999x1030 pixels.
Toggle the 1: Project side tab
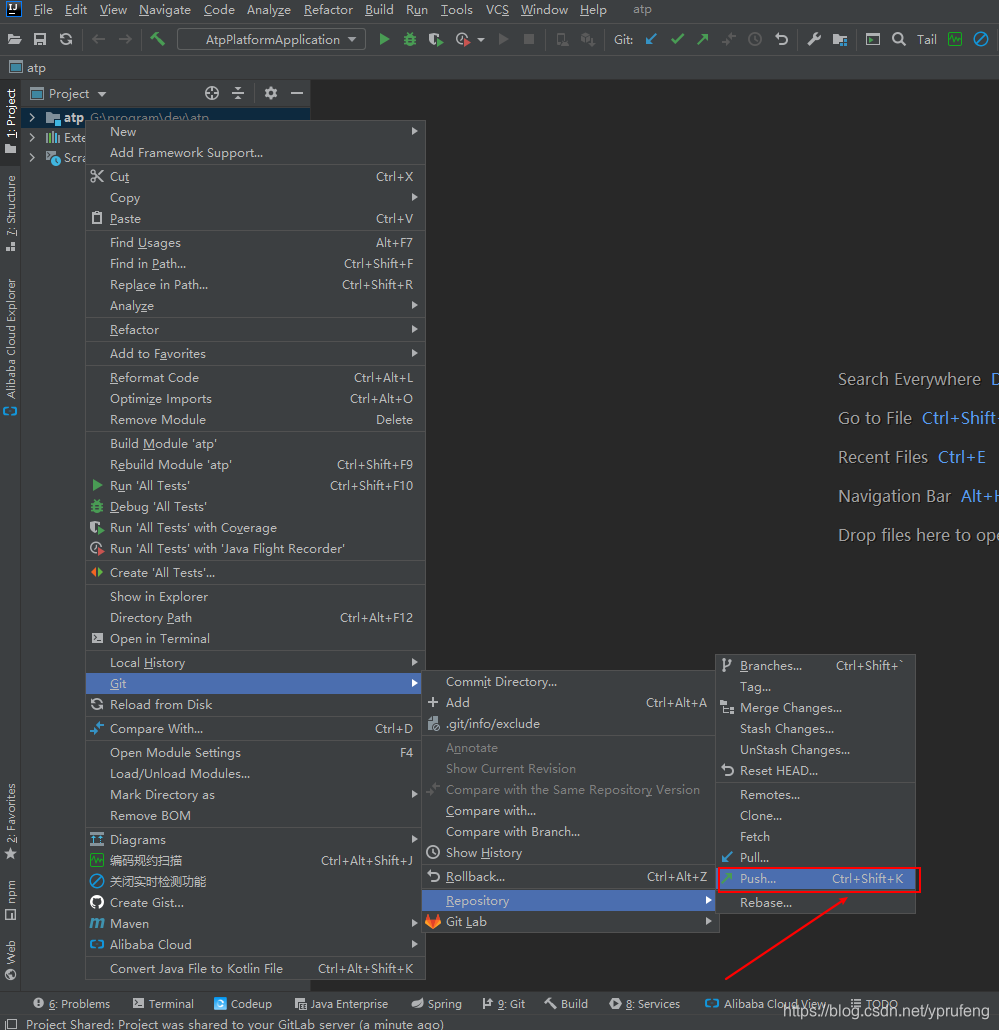point(11,121)
